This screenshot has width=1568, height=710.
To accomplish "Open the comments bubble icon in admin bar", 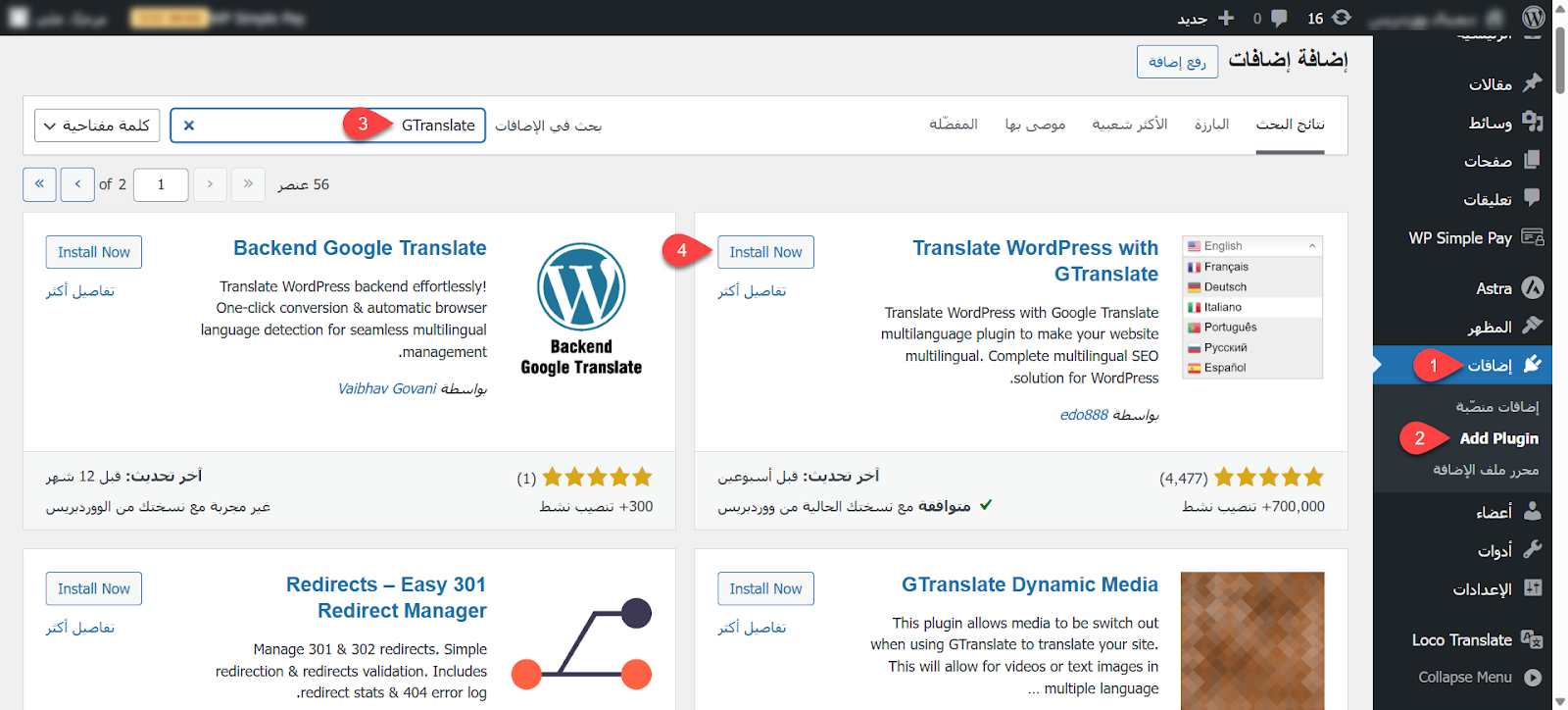I will pos(1279,18).
